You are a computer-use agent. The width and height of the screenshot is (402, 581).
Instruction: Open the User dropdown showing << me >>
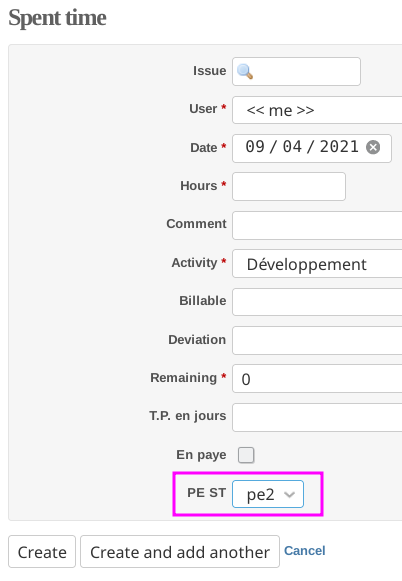[x=317, y=110]
